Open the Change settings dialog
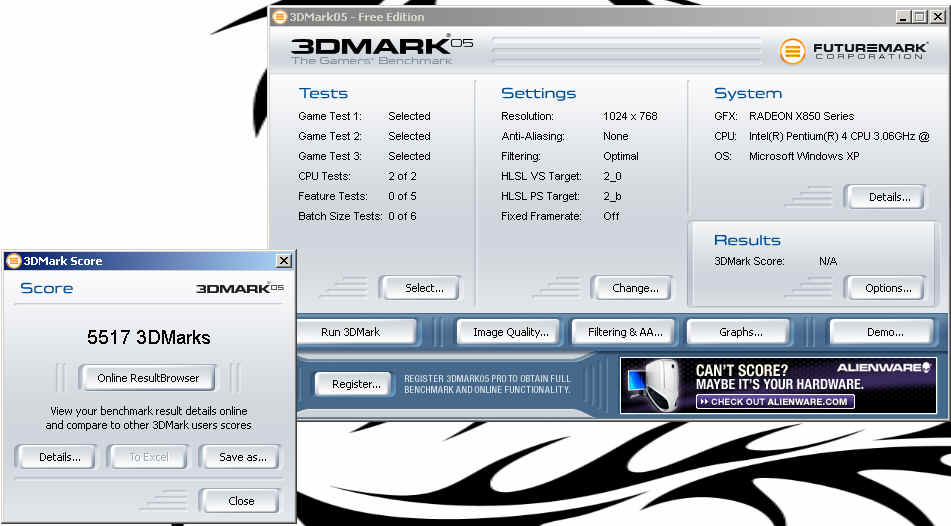This screenshot has width=951, height=526. click(x=631, y=288)
